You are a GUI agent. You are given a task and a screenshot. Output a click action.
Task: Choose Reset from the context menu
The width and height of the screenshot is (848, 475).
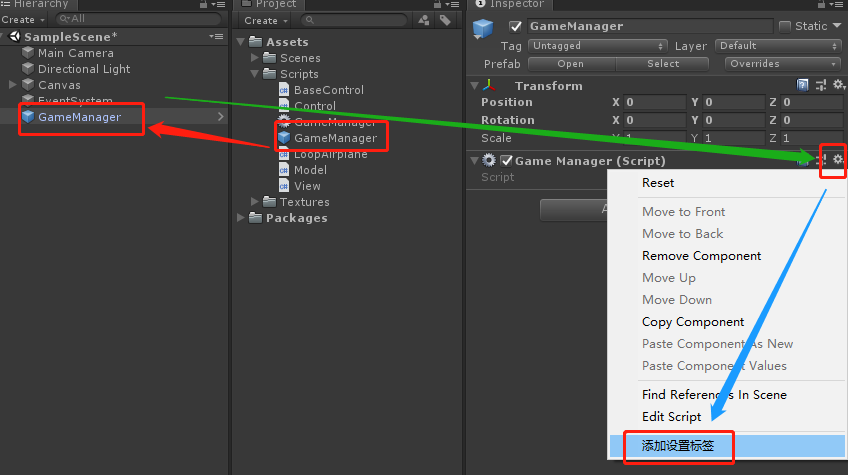pos(658,183)
